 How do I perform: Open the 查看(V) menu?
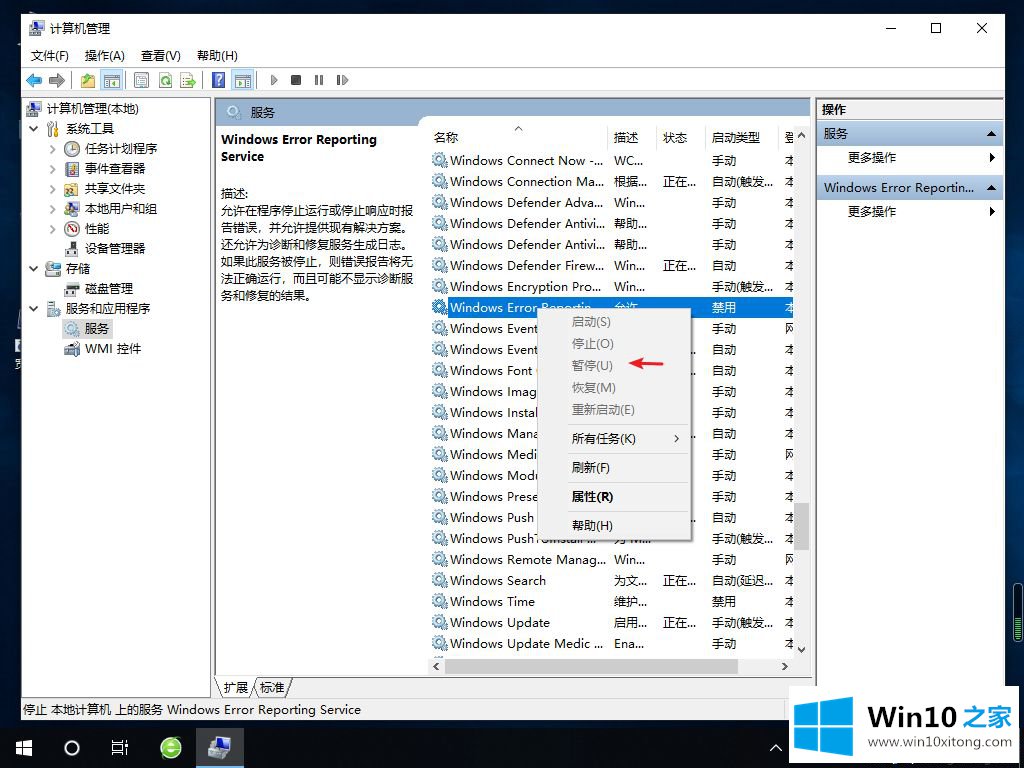[161, 56]
